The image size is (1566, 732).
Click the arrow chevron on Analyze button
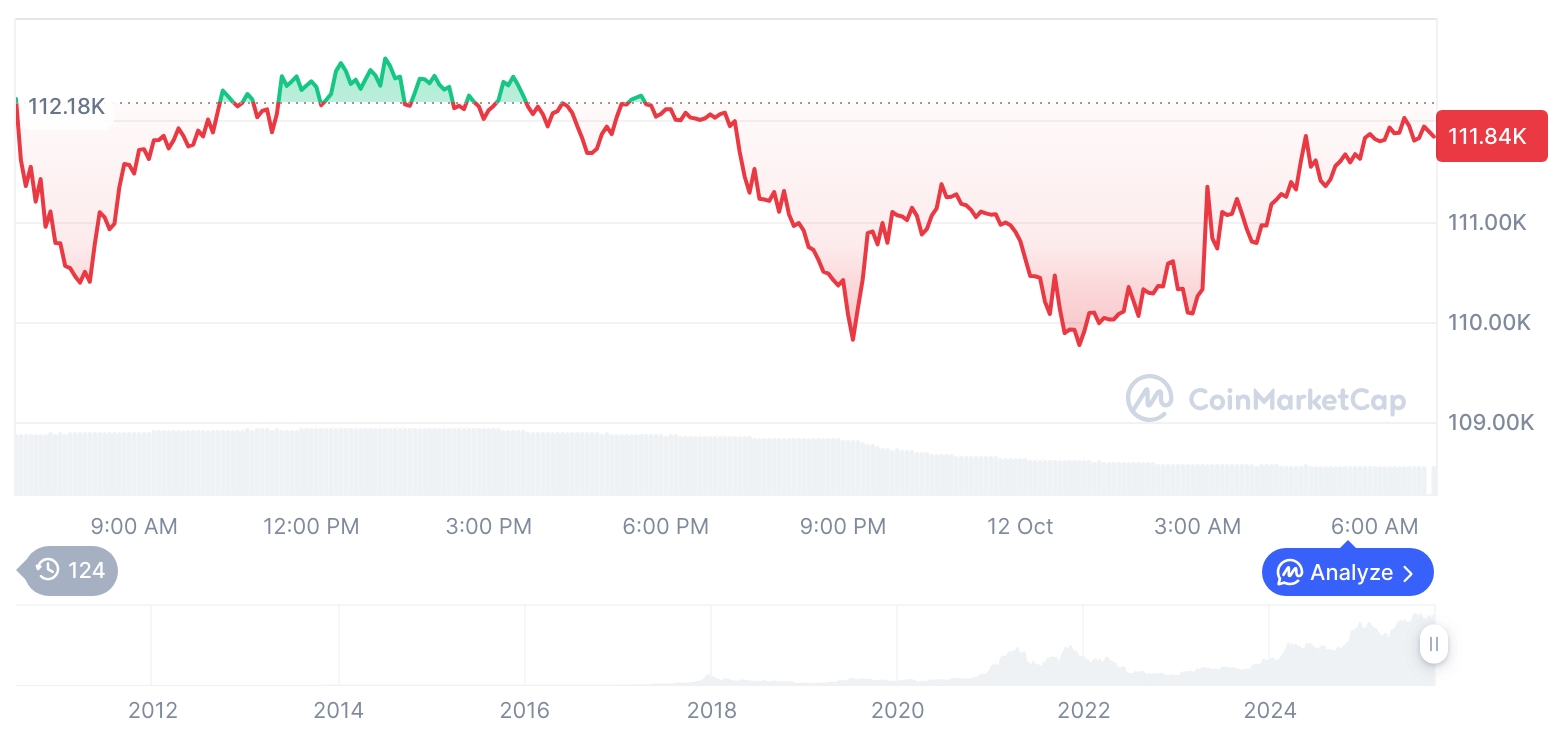[1409, 573]
